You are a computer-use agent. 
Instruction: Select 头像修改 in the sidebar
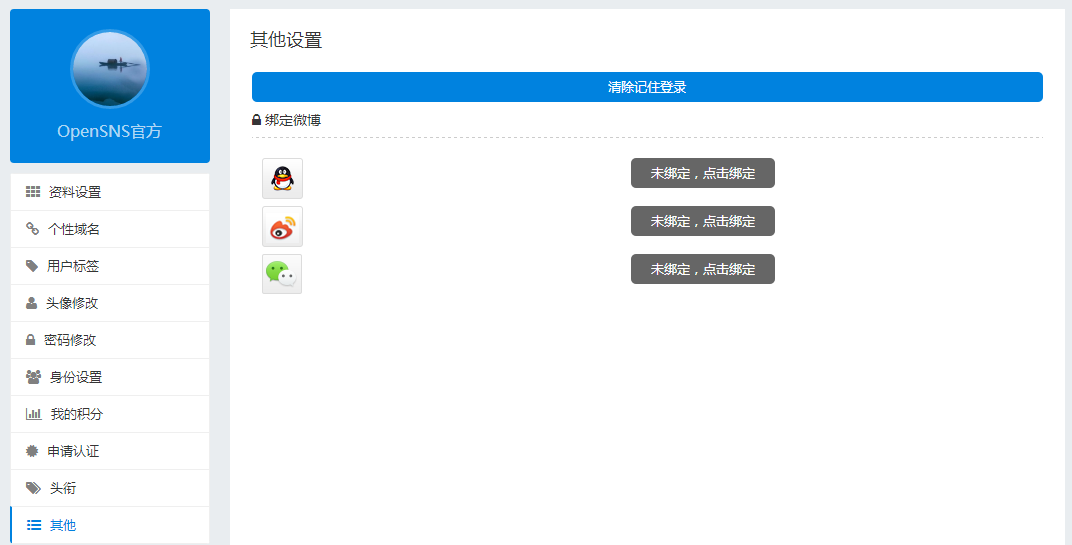point(110,303)
